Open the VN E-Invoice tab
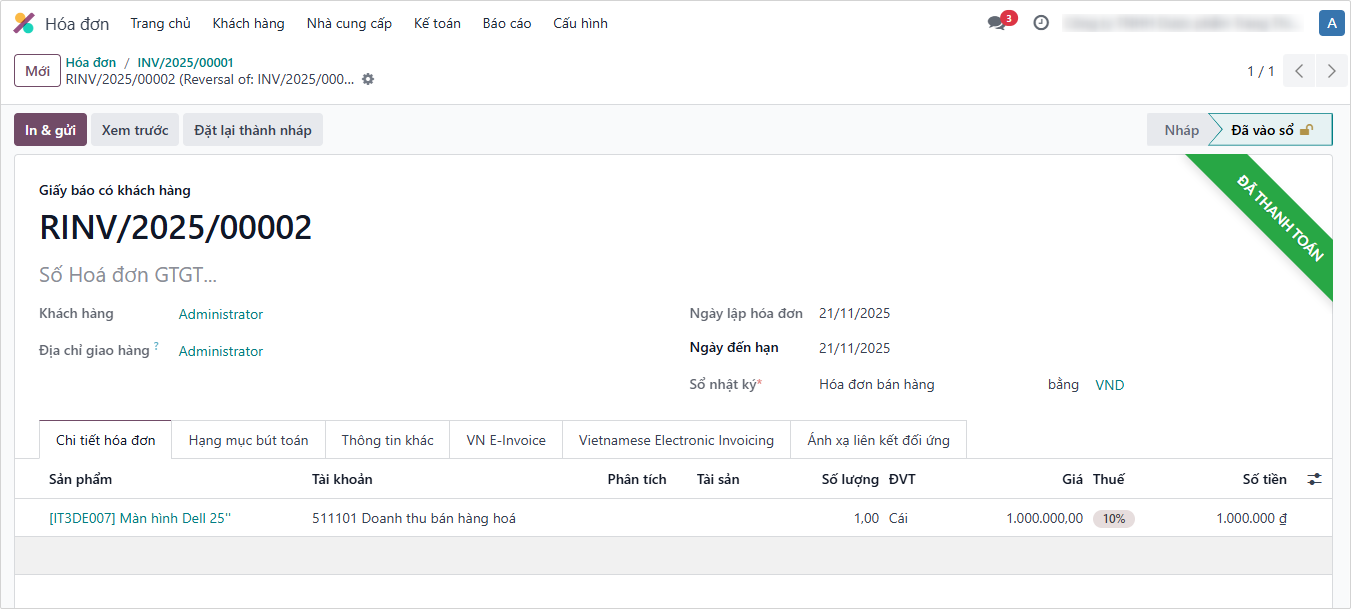1351x609 pixels. tap(506, 440)
